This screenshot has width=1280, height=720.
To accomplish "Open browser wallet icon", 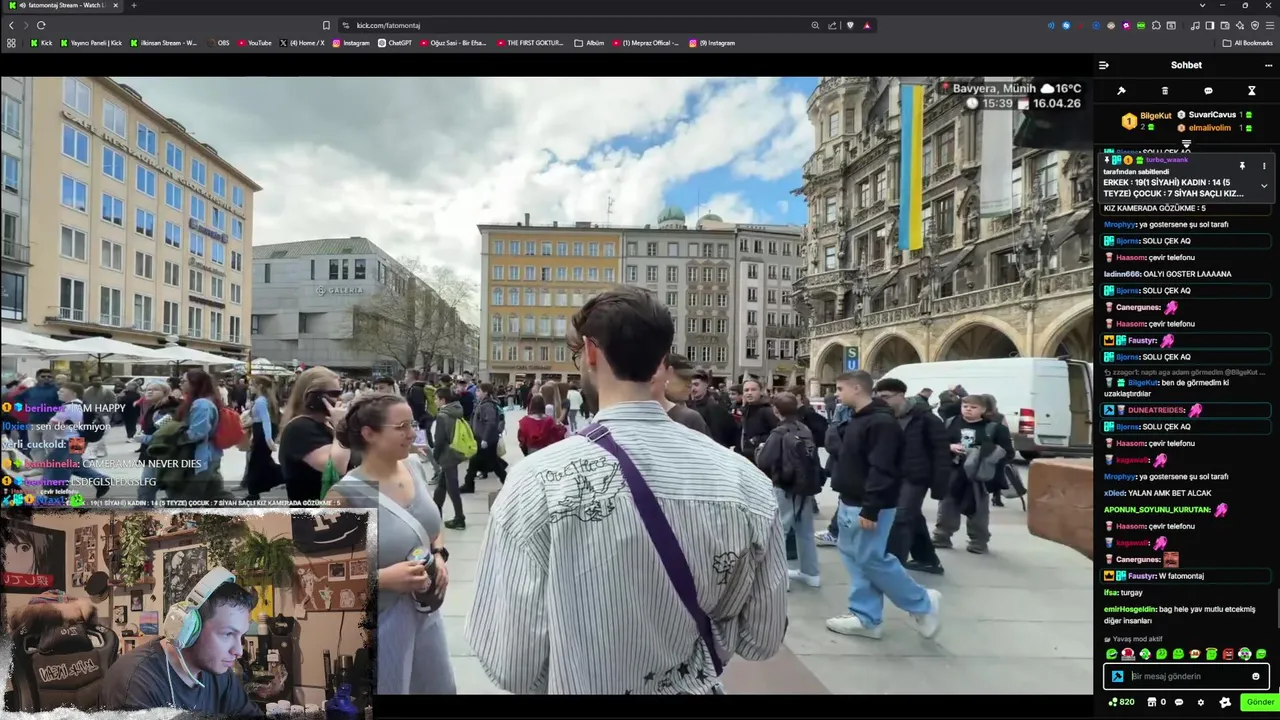I will [x=1225, y=25].
